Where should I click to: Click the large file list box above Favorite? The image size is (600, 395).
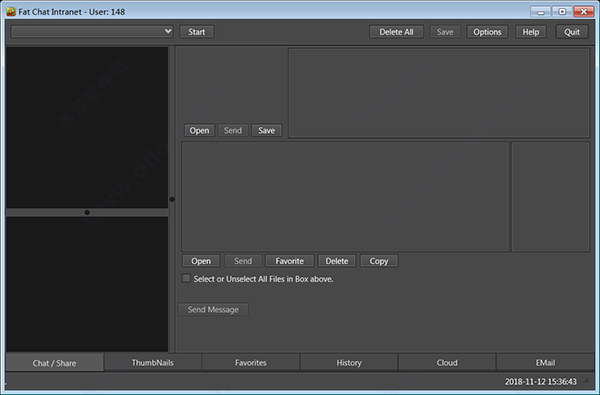[x=345, y=196]
